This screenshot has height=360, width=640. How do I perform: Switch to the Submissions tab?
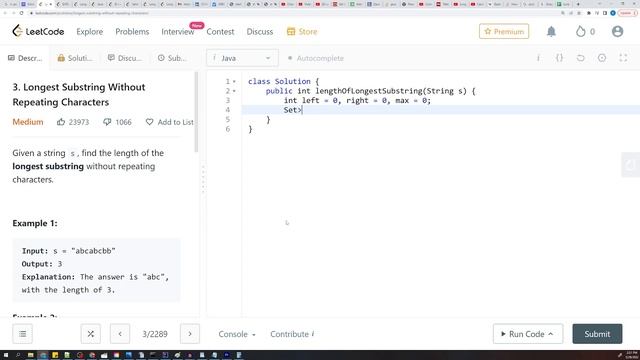click(172, 58)
